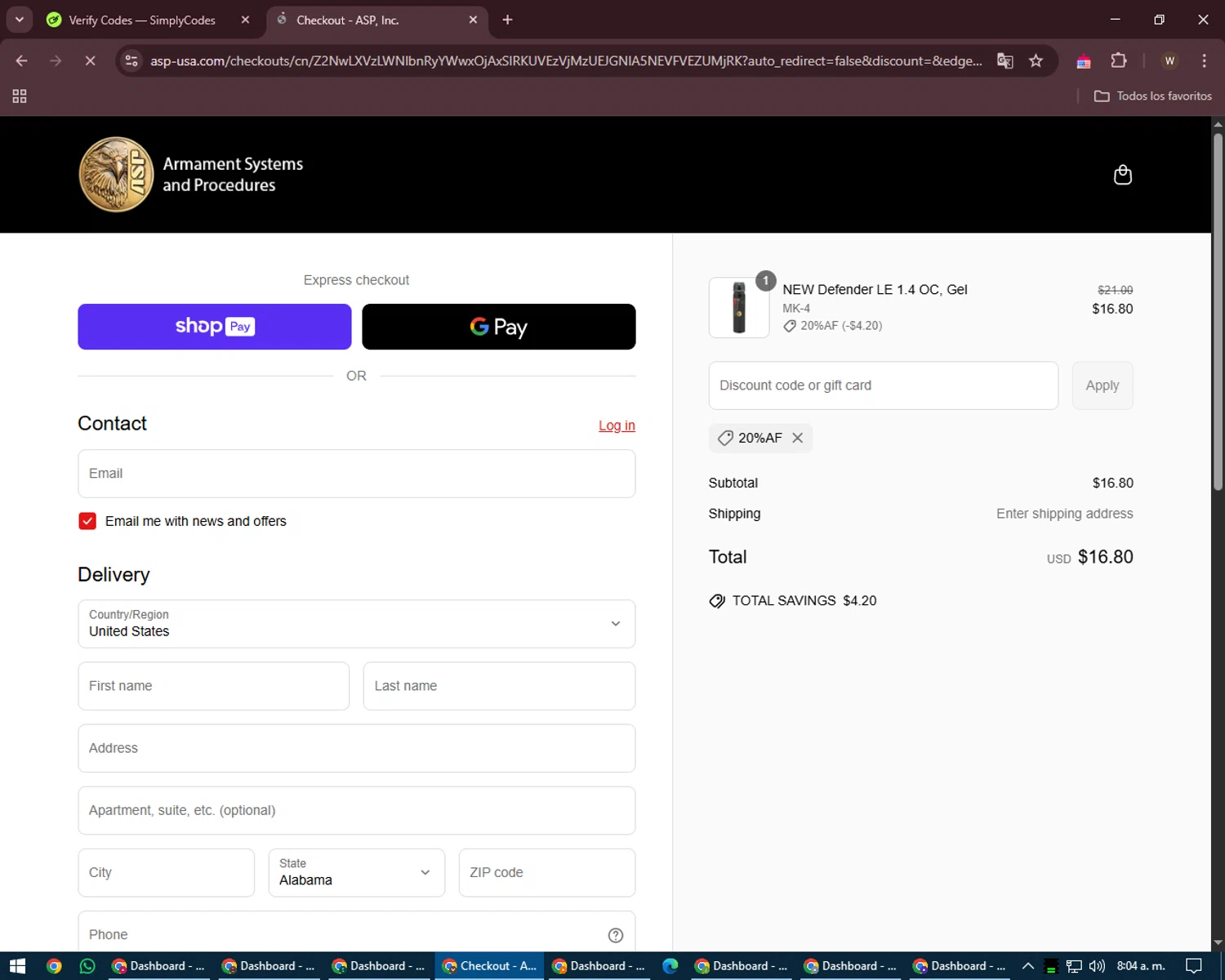Open Chrome three-dot menu
This screenshot has height=980, width=1225.
(x=1204, y=60)
